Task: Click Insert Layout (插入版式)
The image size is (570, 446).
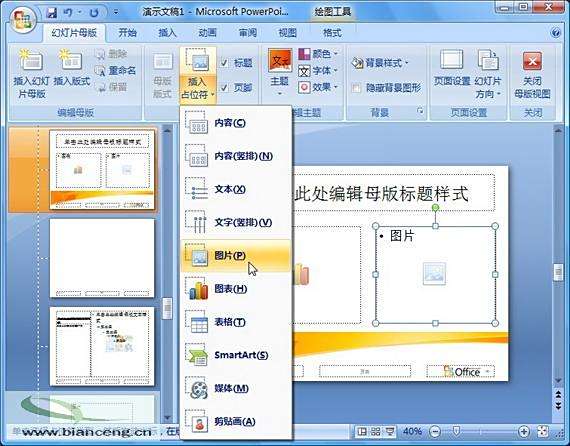Action: click(71, 68)
